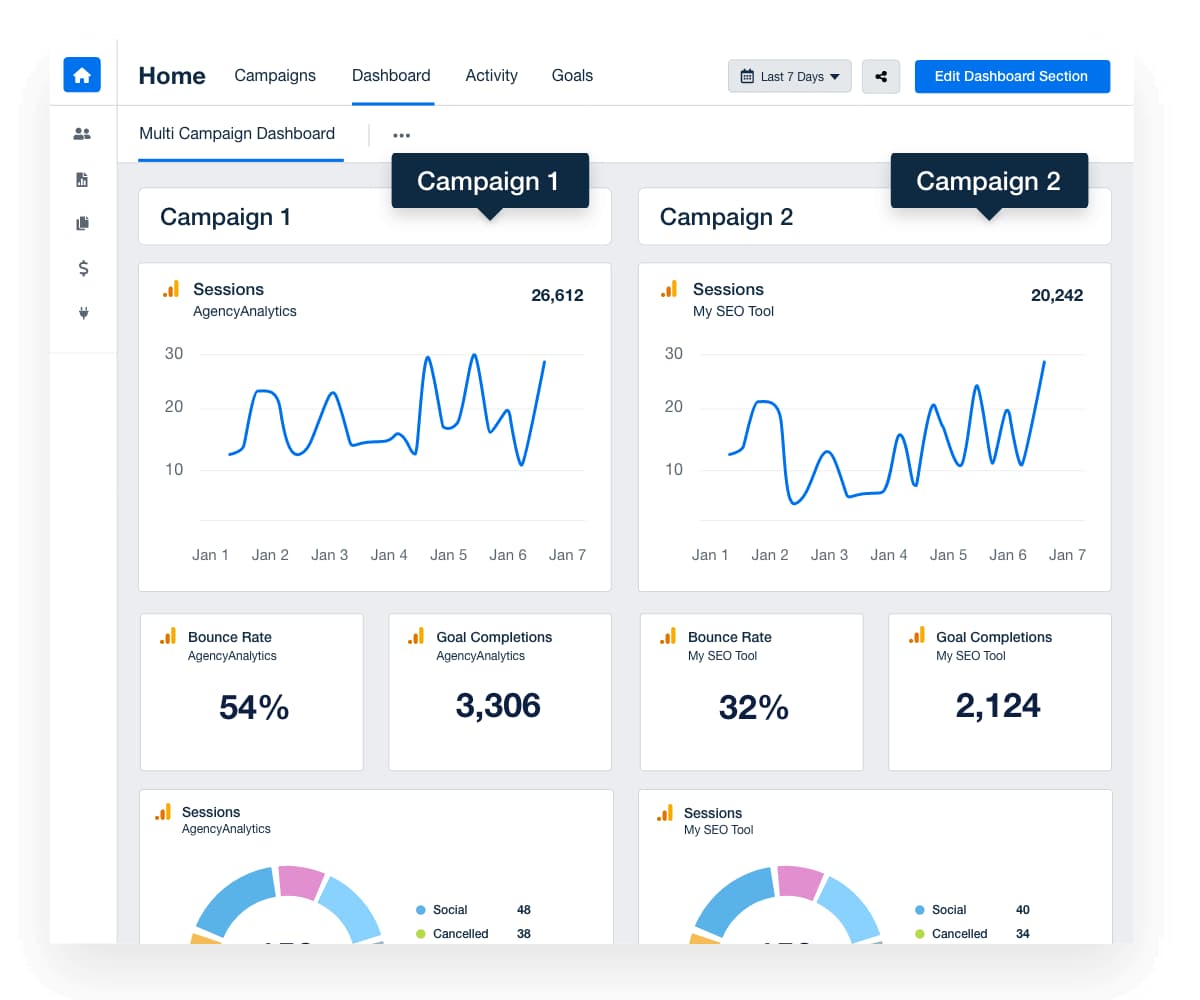Click analytics icon on Campaign 1 Sessions chart
Viewport: 1200px width, 1000px height.
[171, 289]
